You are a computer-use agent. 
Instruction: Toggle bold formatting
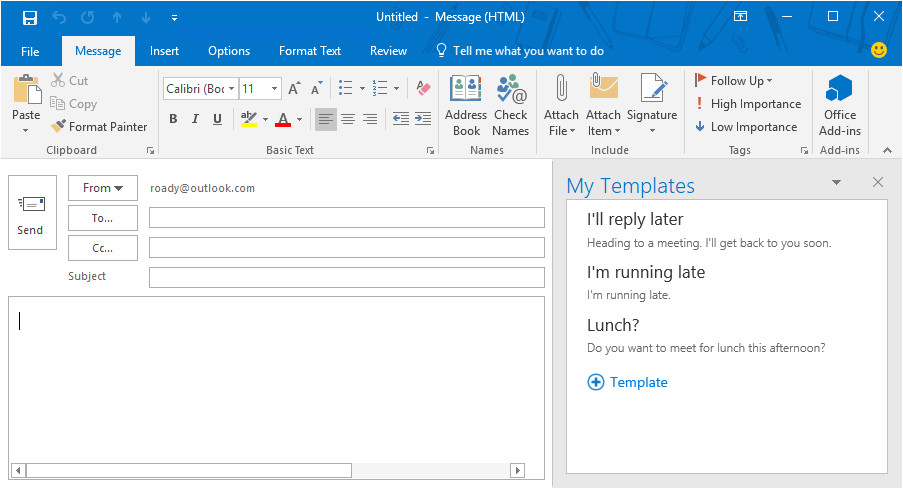coord(173,119)
